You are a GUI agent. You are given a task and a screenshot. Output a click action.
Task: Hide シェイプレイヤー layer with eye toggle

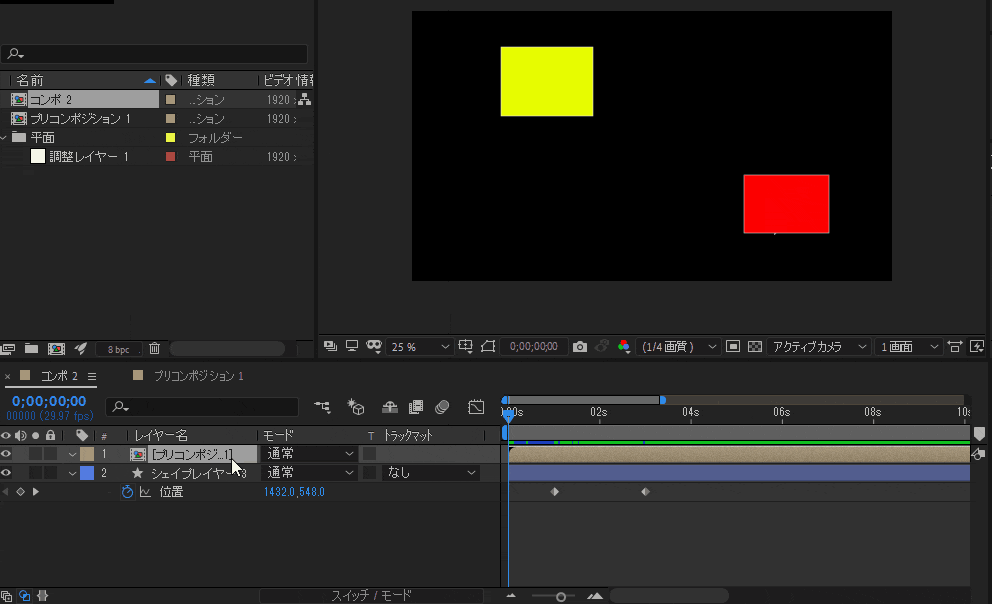click(x=6, y=472)
